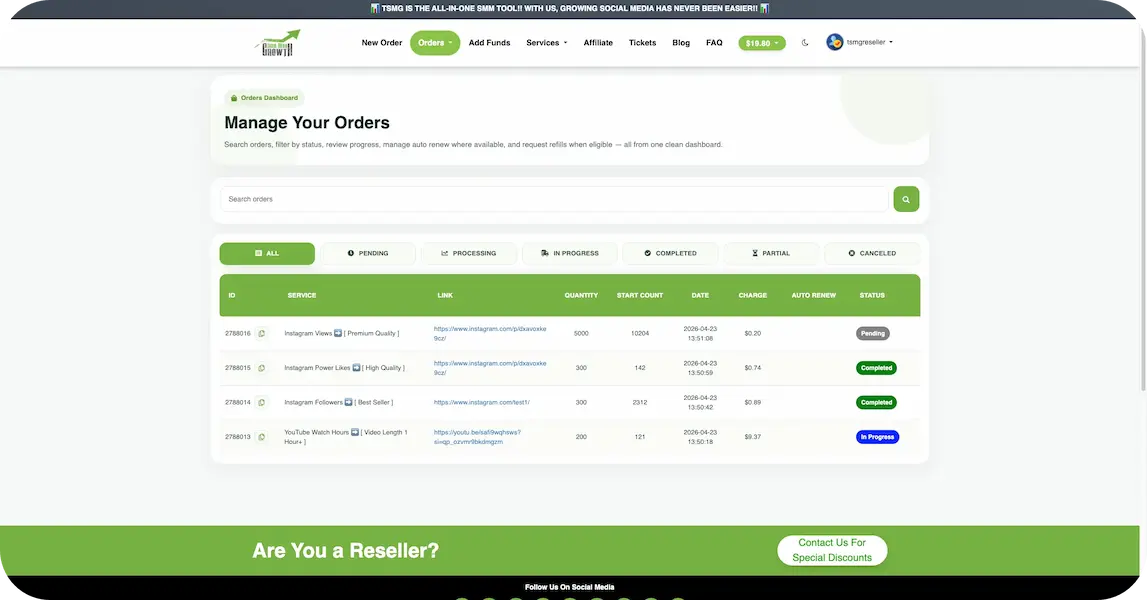The width and height of the screenshot is (1147, 600).
Task: Filter orders by Partial status
Action: (771, 253)
